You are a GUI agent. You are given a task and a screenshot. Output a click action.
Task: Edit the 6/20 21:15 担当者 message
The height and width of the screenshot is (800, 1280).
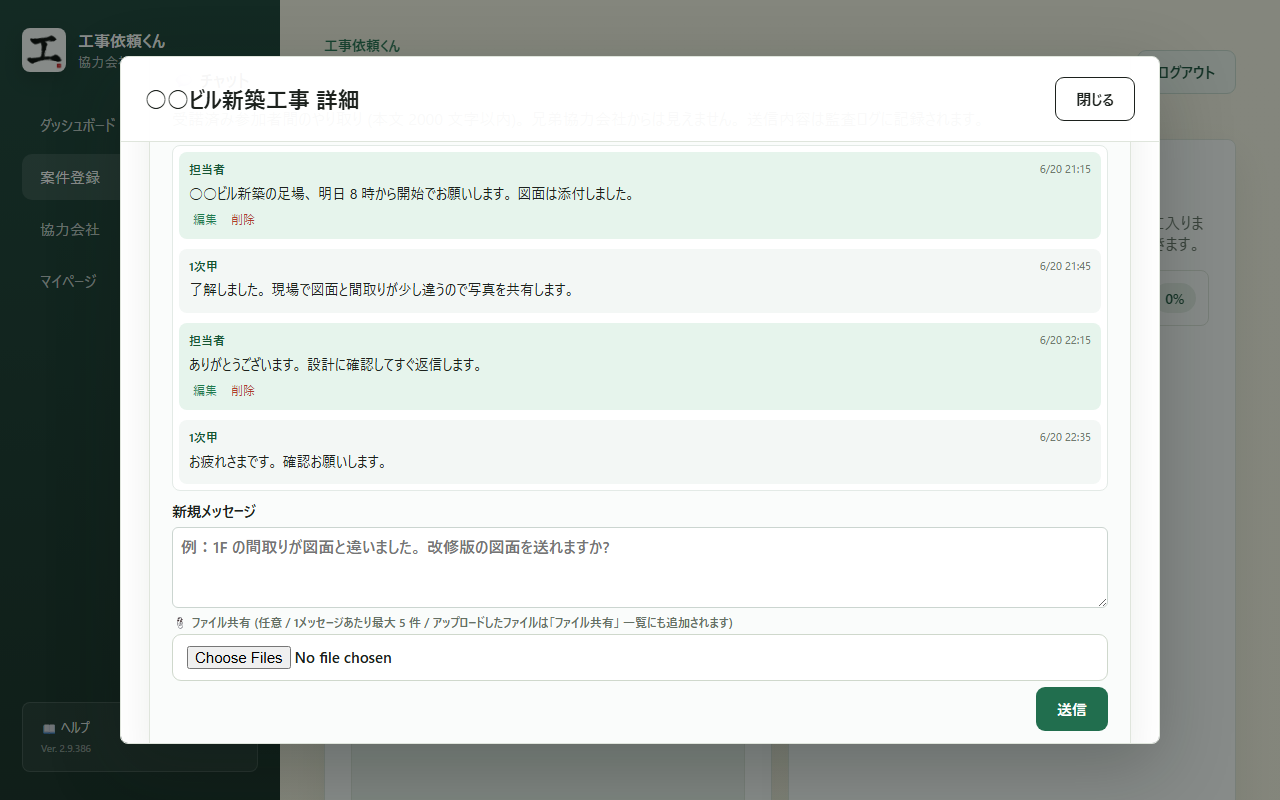coord(205,220)
